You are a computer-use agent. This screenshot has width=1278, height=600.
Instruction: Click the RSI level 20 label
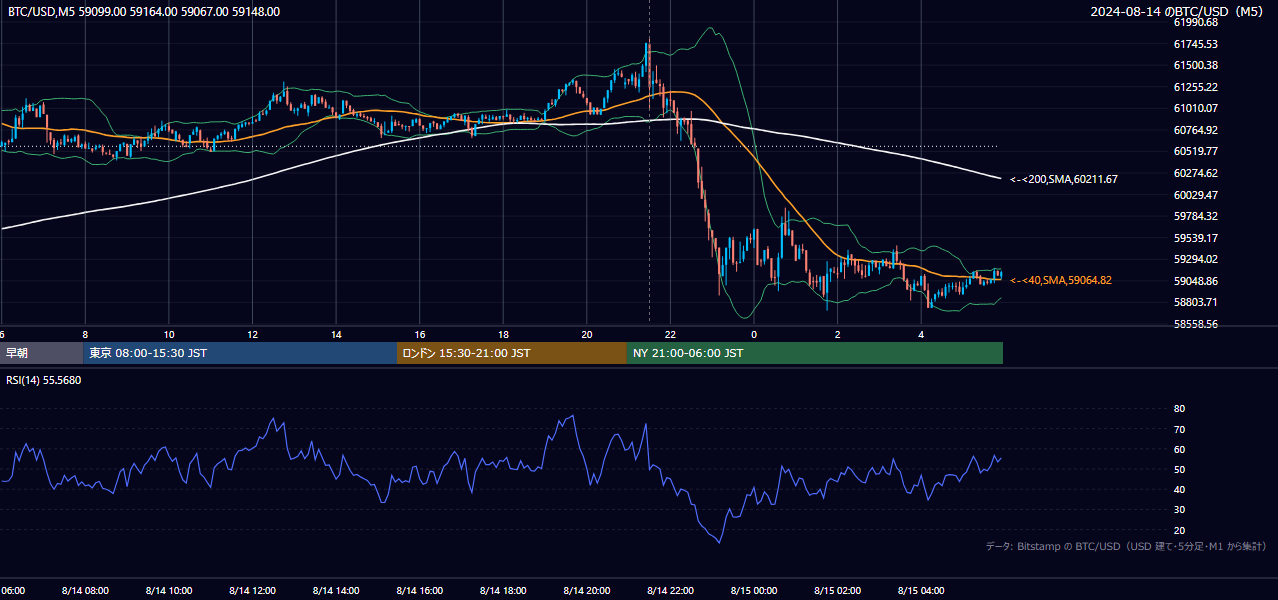(1179, 530)
